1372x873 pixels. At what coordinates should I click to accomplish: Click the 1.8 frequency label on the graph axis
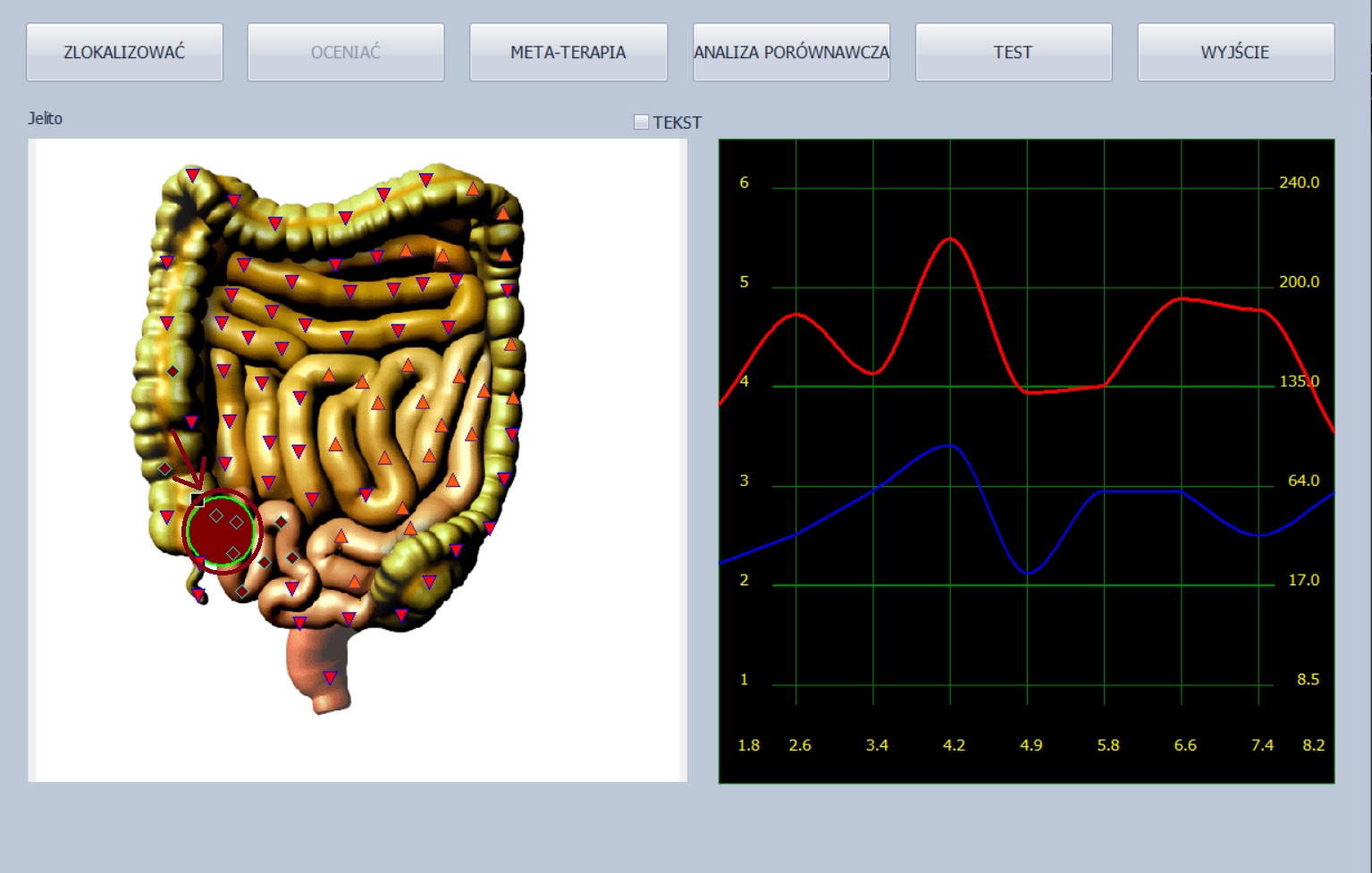pos(748,745)
